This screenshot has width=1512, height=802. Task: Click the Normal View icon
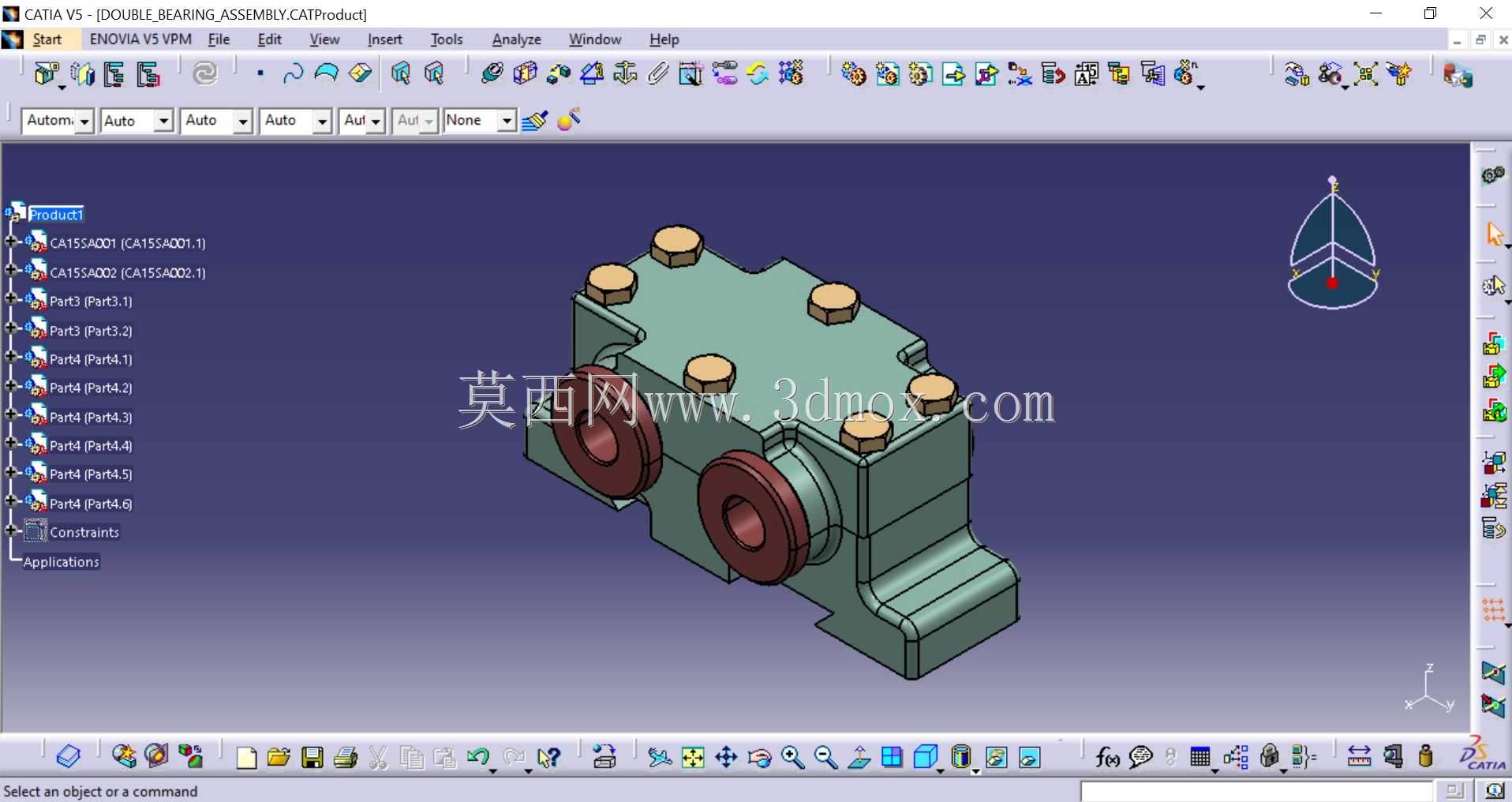pyautogui.click(x=859, y=758)
